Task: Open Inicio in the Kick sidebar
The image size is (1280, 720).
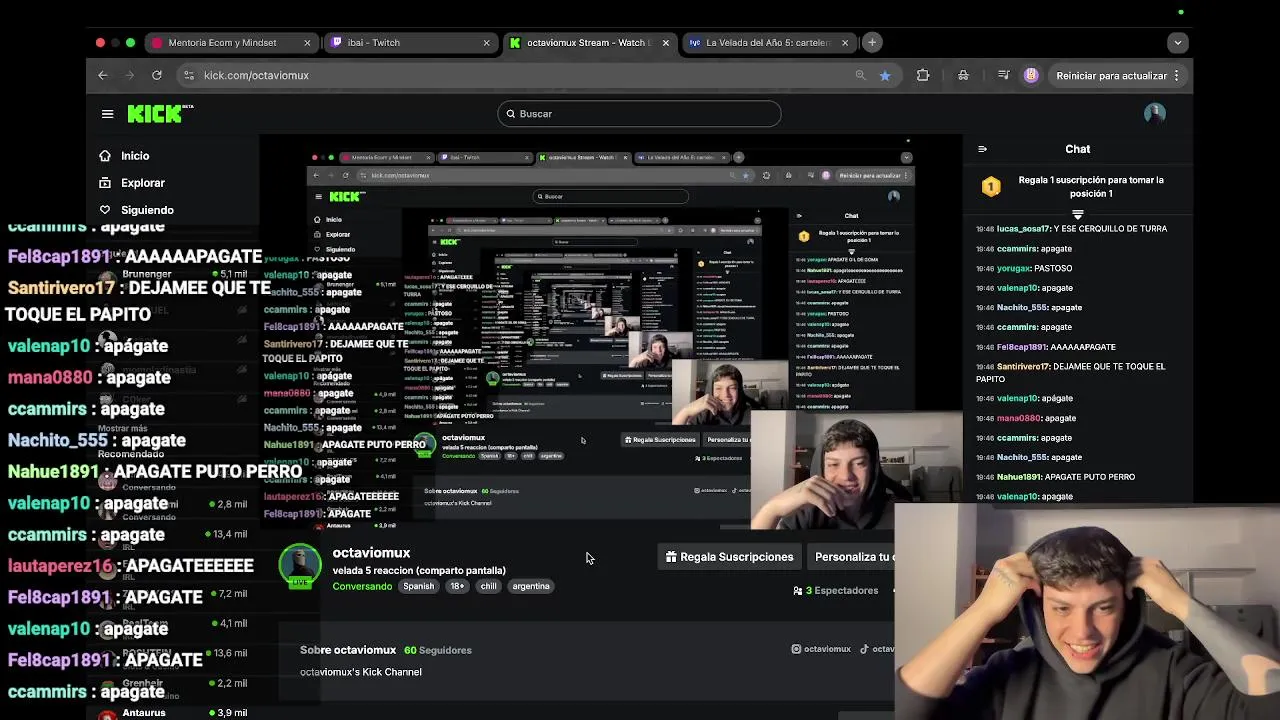Action: [x=135, y=156]
